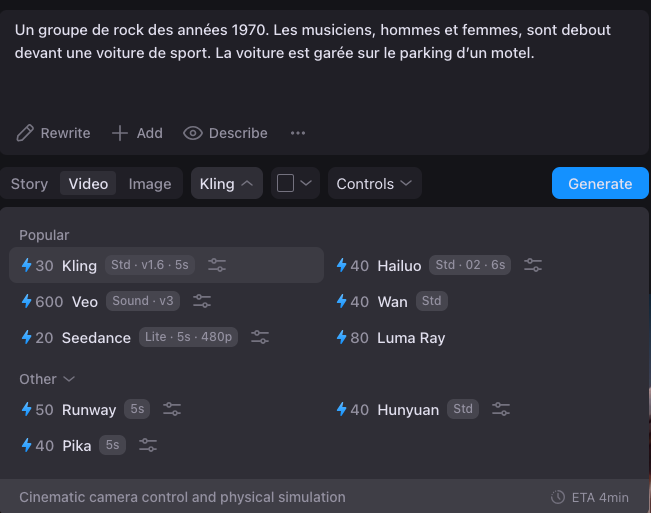Open settings sliders icon for Pika
The image size is (651, 513).
tap(148, 445)
